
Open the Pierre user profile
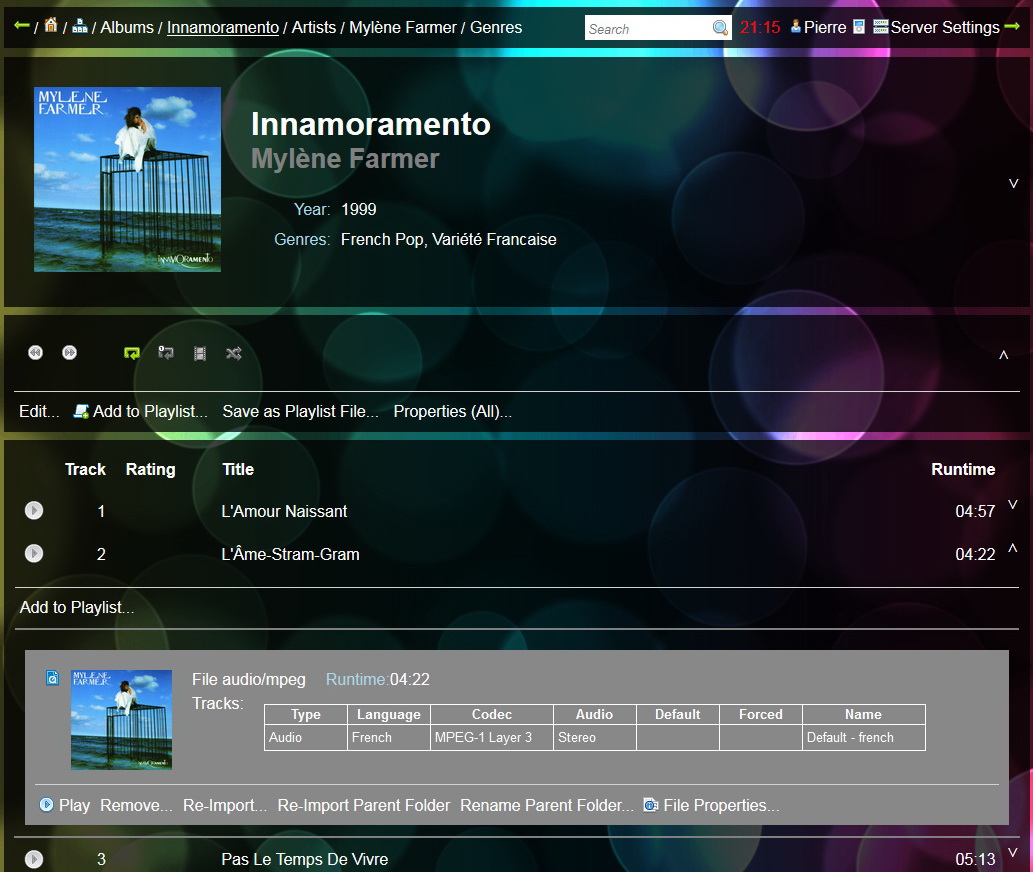pos(818,27)
